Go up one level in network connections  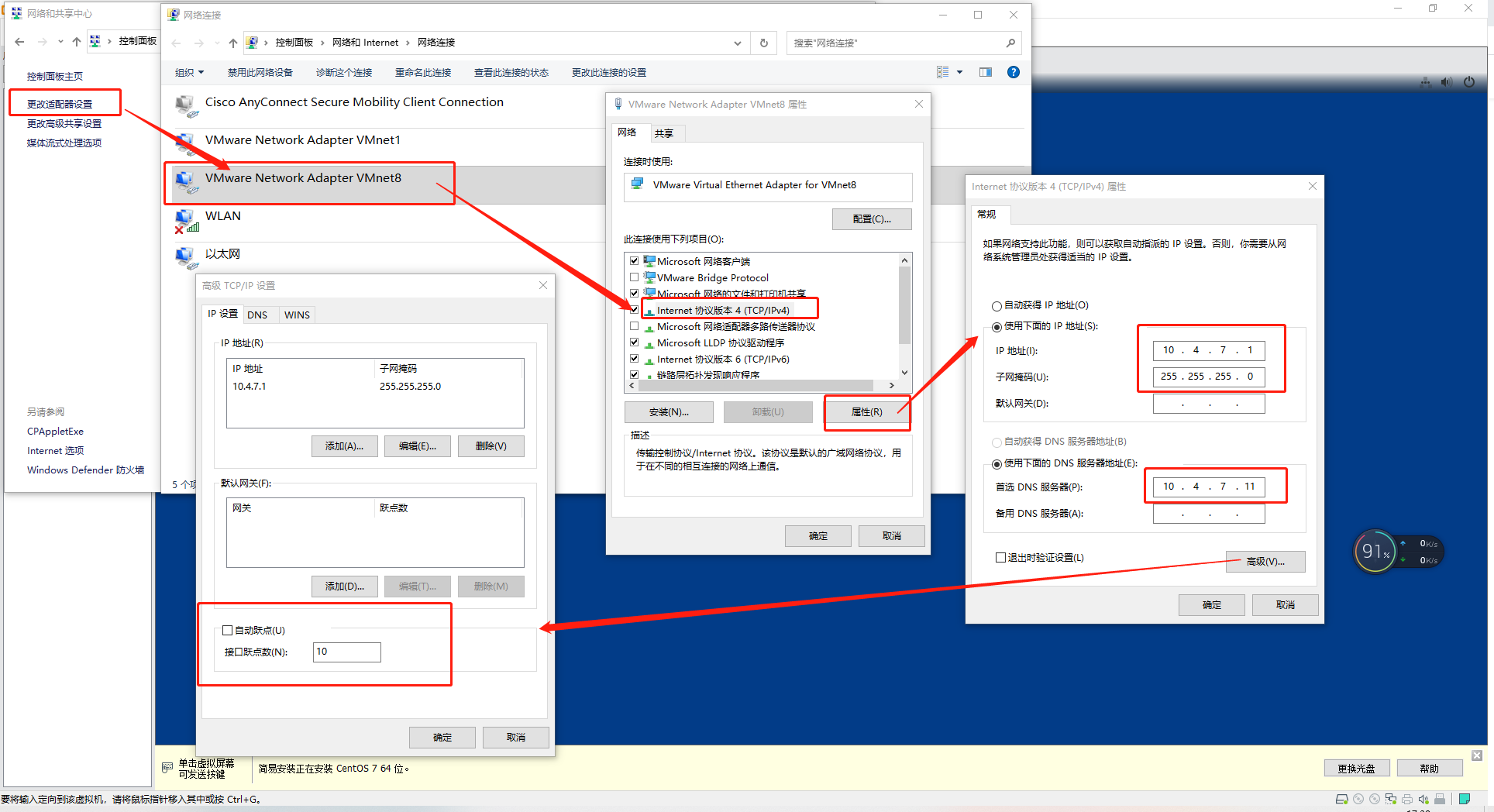(232, 43)
